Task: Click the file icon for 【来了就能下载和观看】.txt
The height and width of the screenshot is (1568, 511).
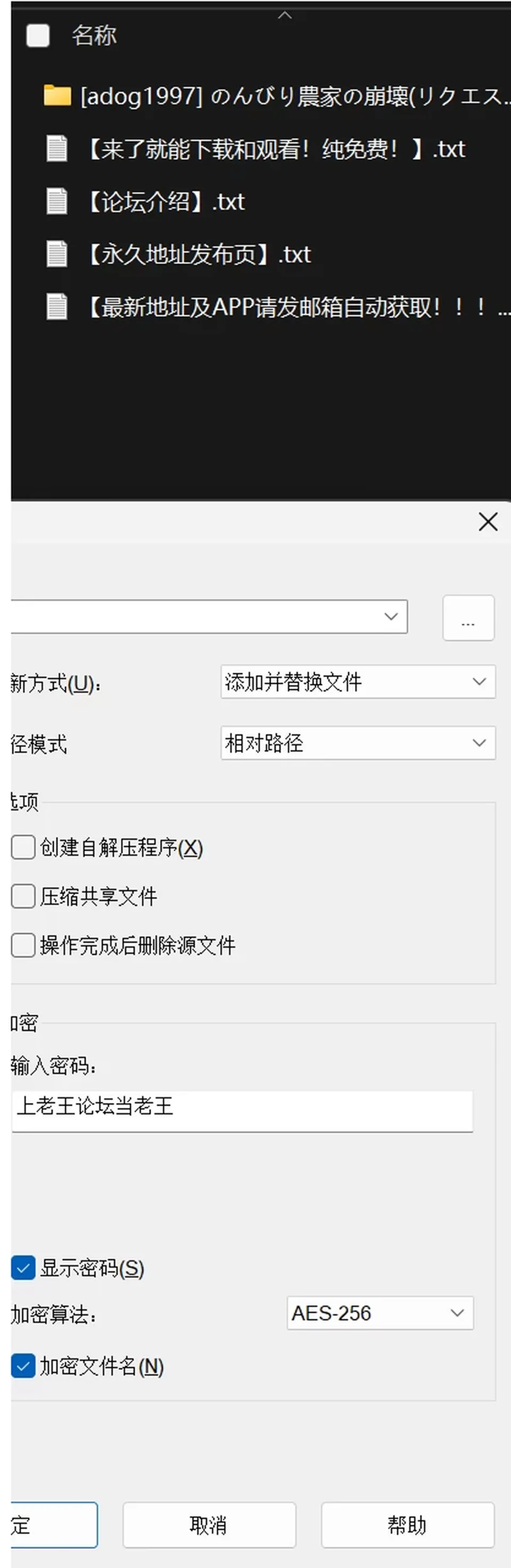Action: 56,149
